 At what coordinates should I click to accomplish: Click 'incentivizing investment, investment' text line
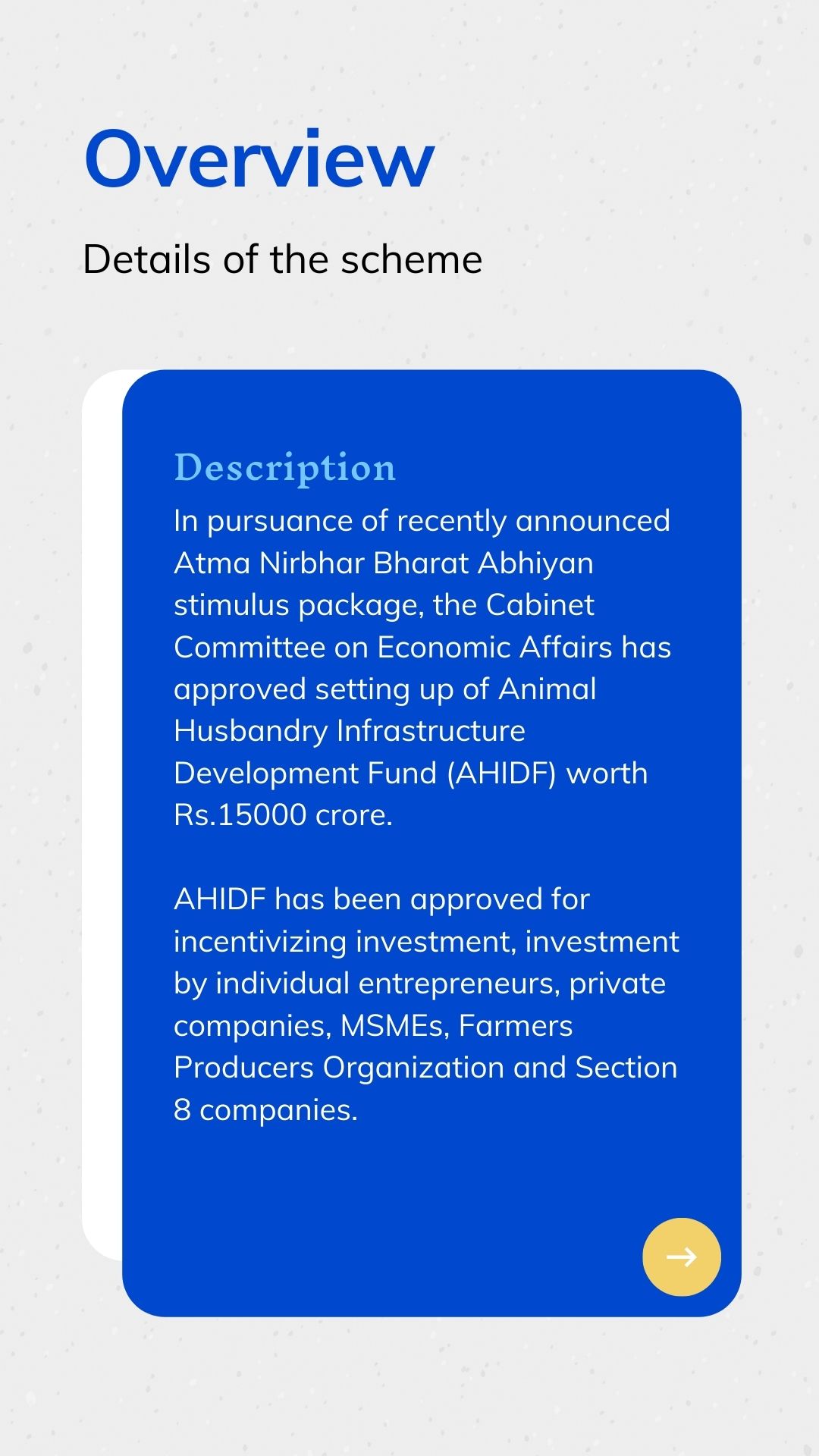(x=426, y=941)
